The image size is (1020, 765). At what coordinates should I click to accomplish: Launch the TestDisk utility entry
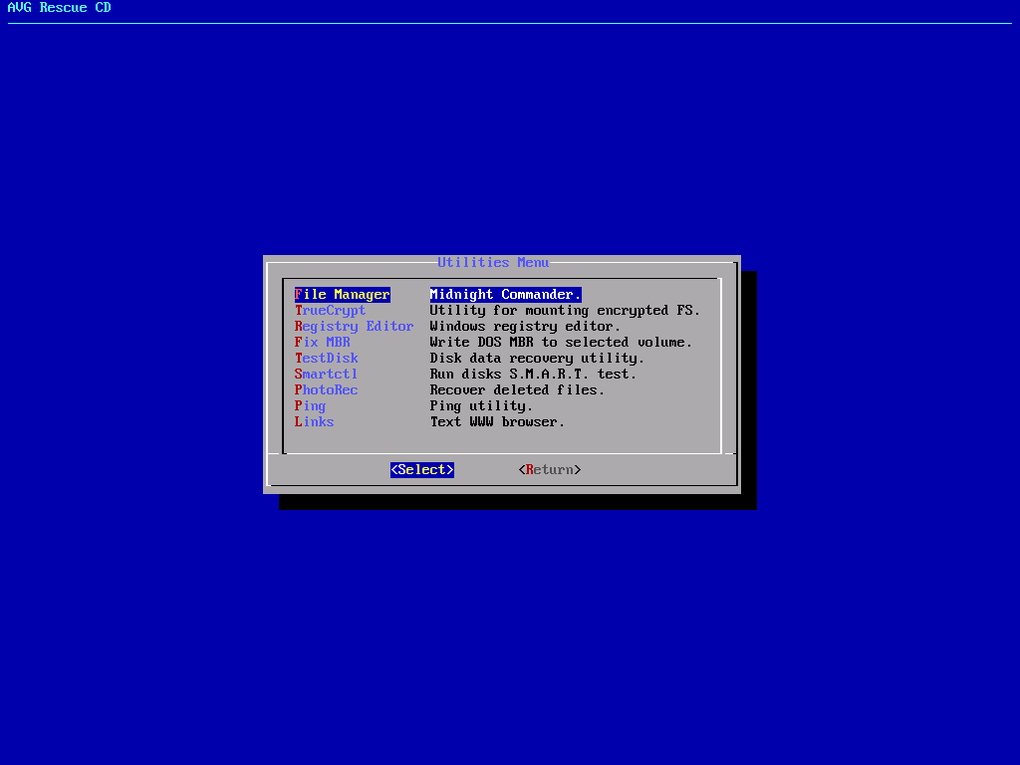[326, 358]
